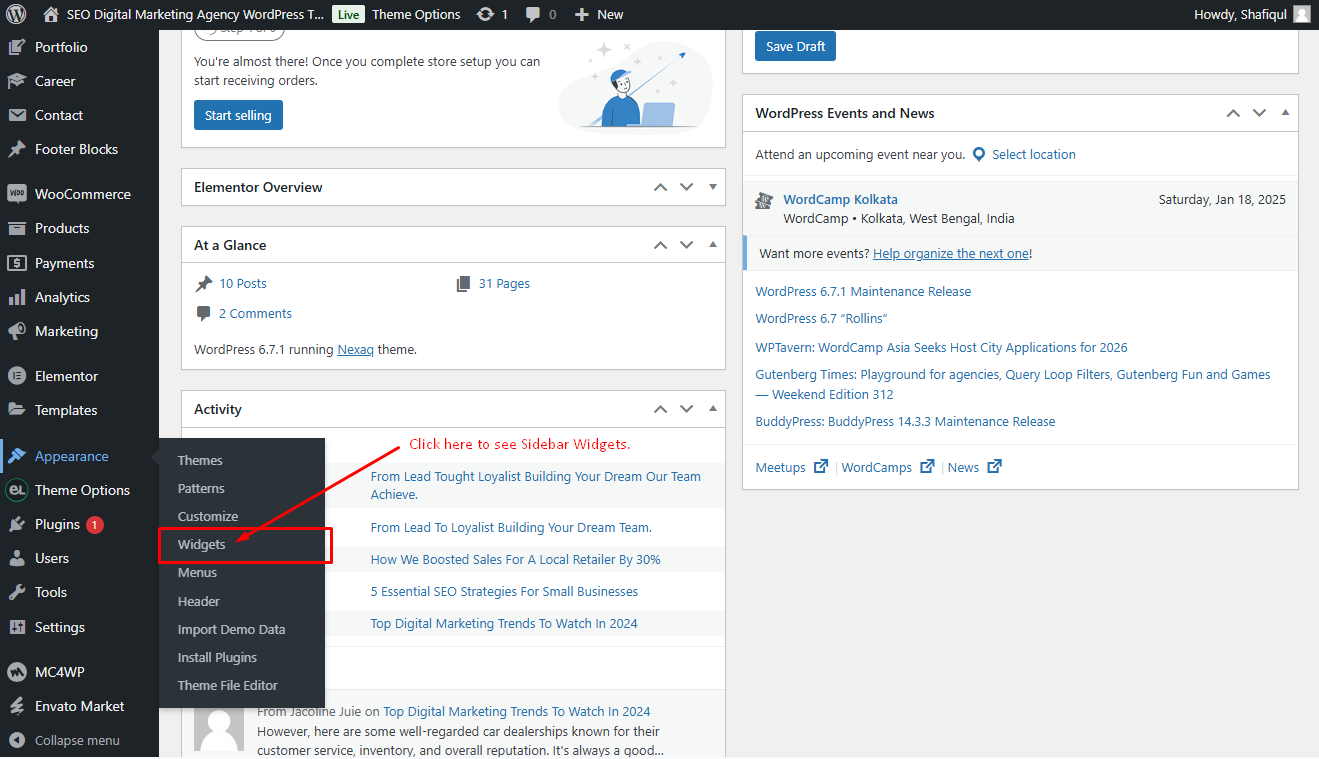Viewport: 1319px width, 759px height.
Task: Open Widgets in Appearance submenu
Action: click(201, 544)
